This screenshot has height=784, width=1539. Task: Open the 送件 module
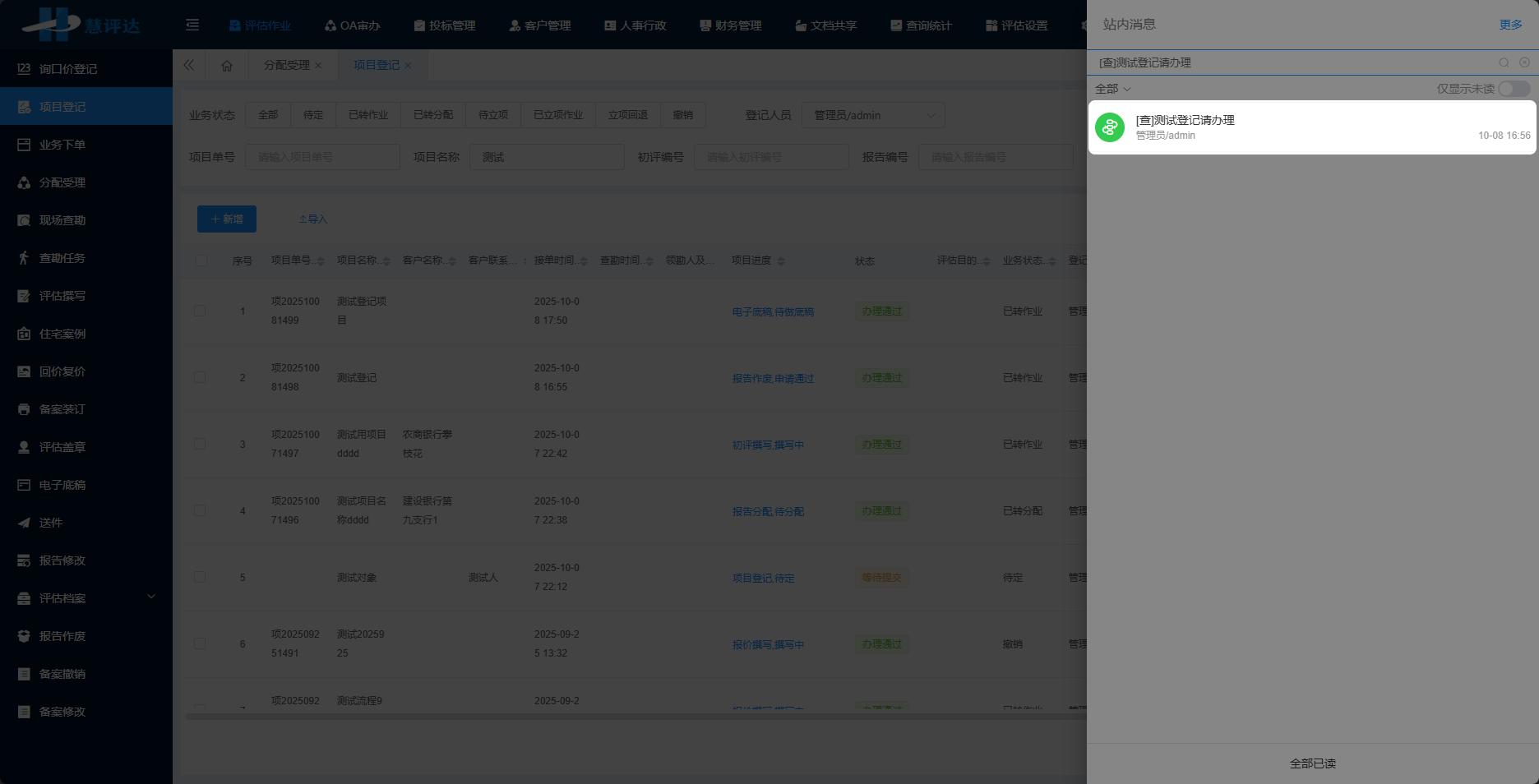pyautogui.click(x=51, y=523)
